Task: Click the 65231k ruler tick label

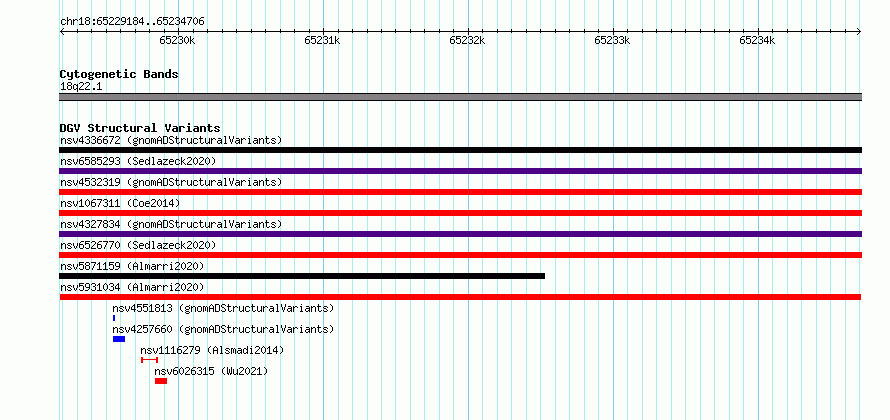Action: (x=323, y=40)
